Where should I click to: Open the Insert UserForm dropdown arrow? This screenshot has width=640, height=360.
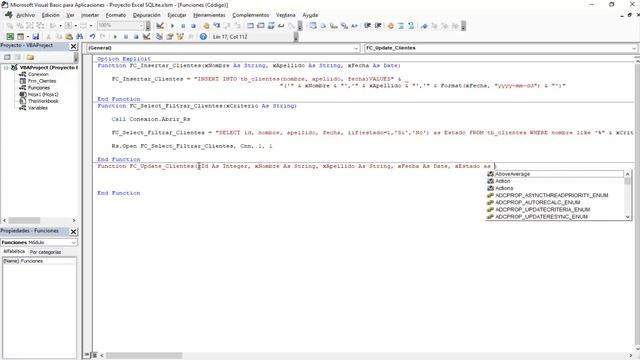(x=27, y=37)
